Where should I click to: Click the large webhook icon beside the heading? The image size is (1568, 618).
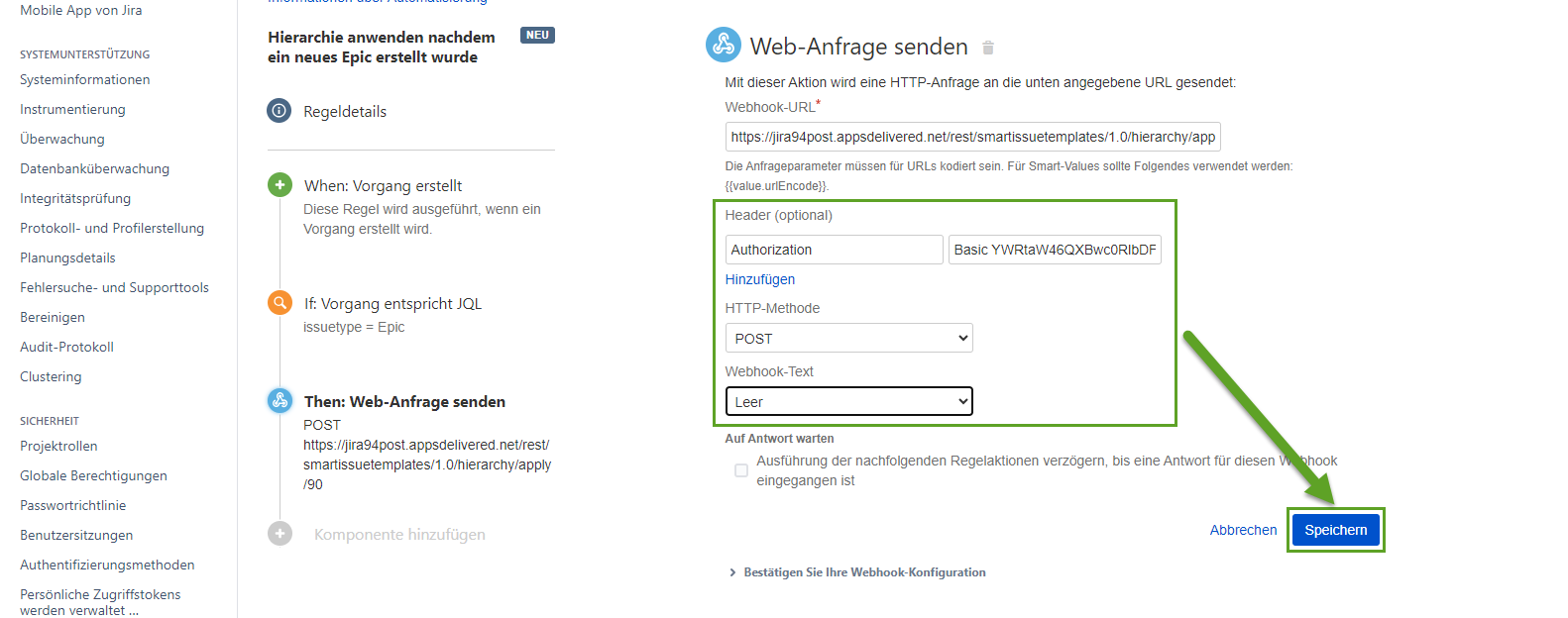pos(724,46)
